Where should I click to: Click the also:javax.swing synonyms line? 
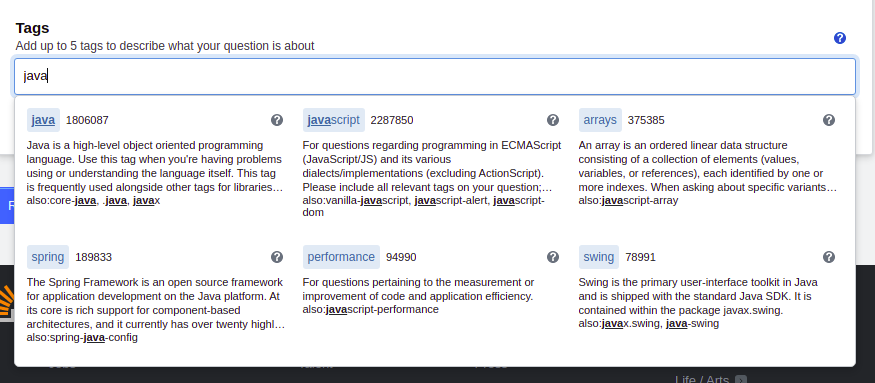(648, 323)
